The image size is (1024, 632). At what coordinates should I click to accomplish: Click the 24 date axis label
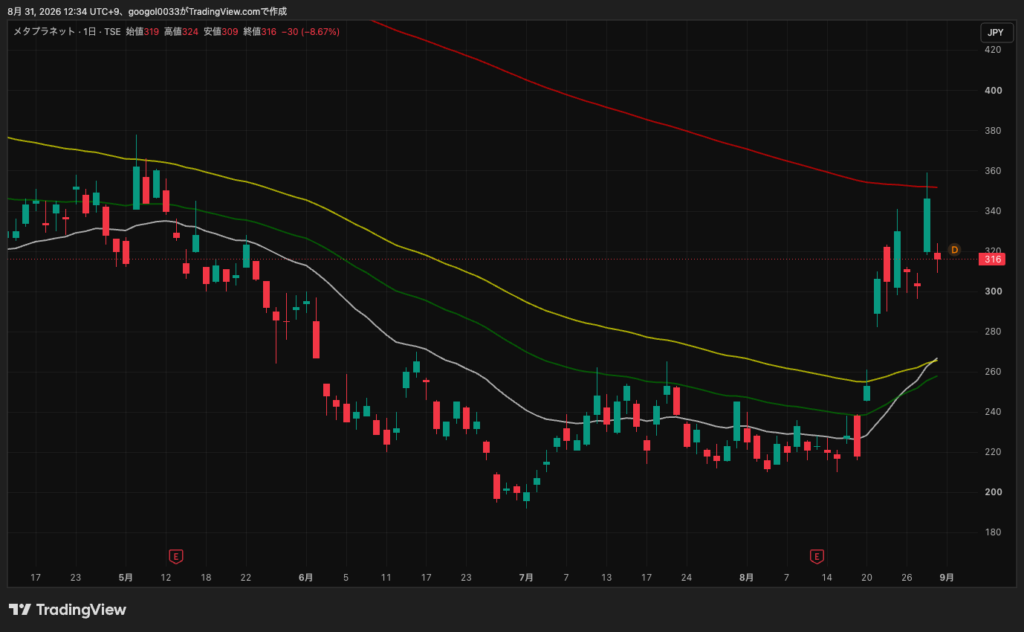[x=686, y=577]
